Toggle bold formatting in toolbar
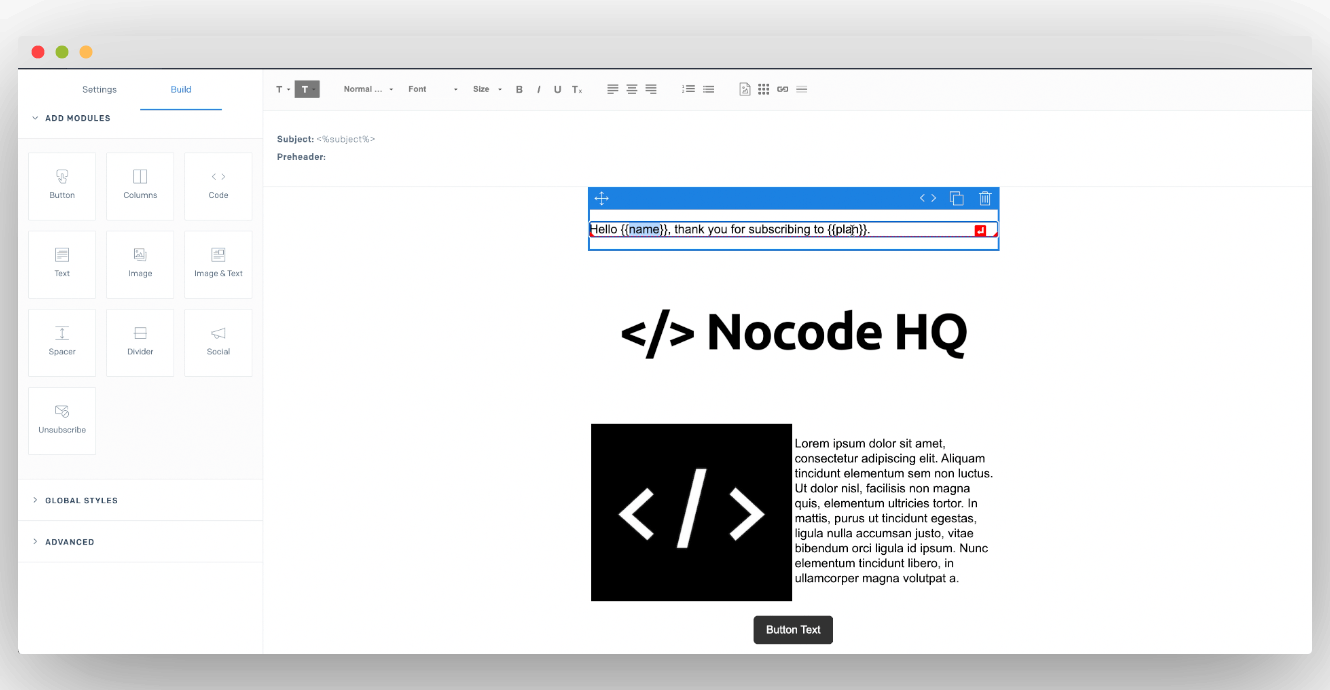The image size is (1330, 690). [519, 89]
